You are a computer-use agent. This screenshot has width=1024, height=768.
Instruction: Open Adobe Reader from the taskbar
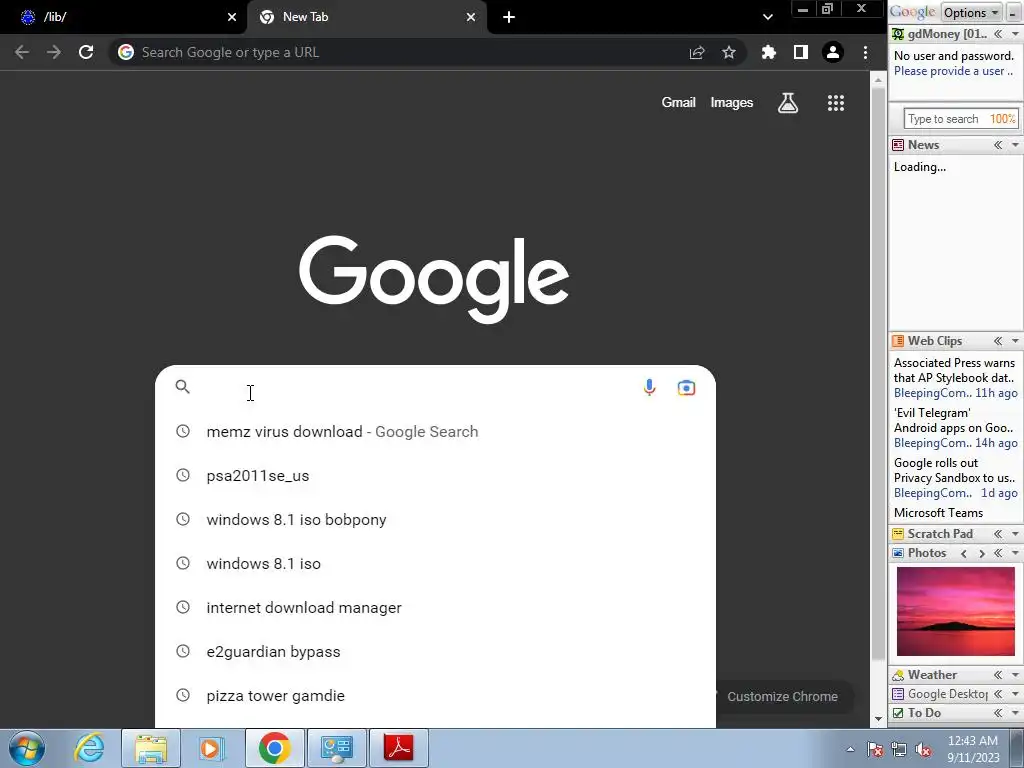tap(399, 748)
